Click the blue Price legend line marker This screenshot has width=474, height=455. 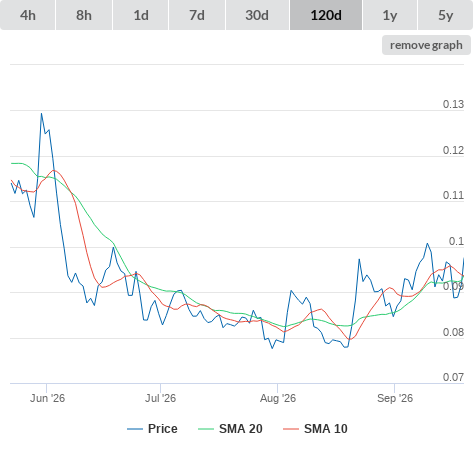click(x=135, y=429)
